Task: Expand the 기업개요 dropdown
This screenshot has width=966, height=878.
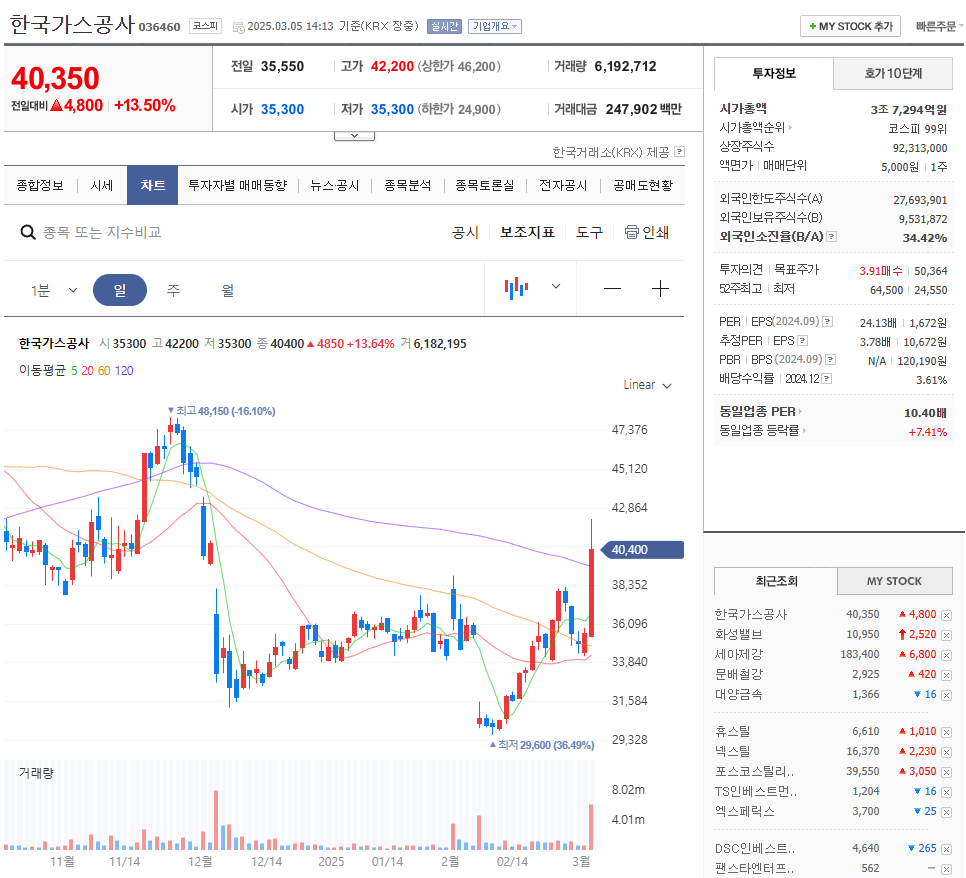Action: pyautogui.click(x=493, y=27)
